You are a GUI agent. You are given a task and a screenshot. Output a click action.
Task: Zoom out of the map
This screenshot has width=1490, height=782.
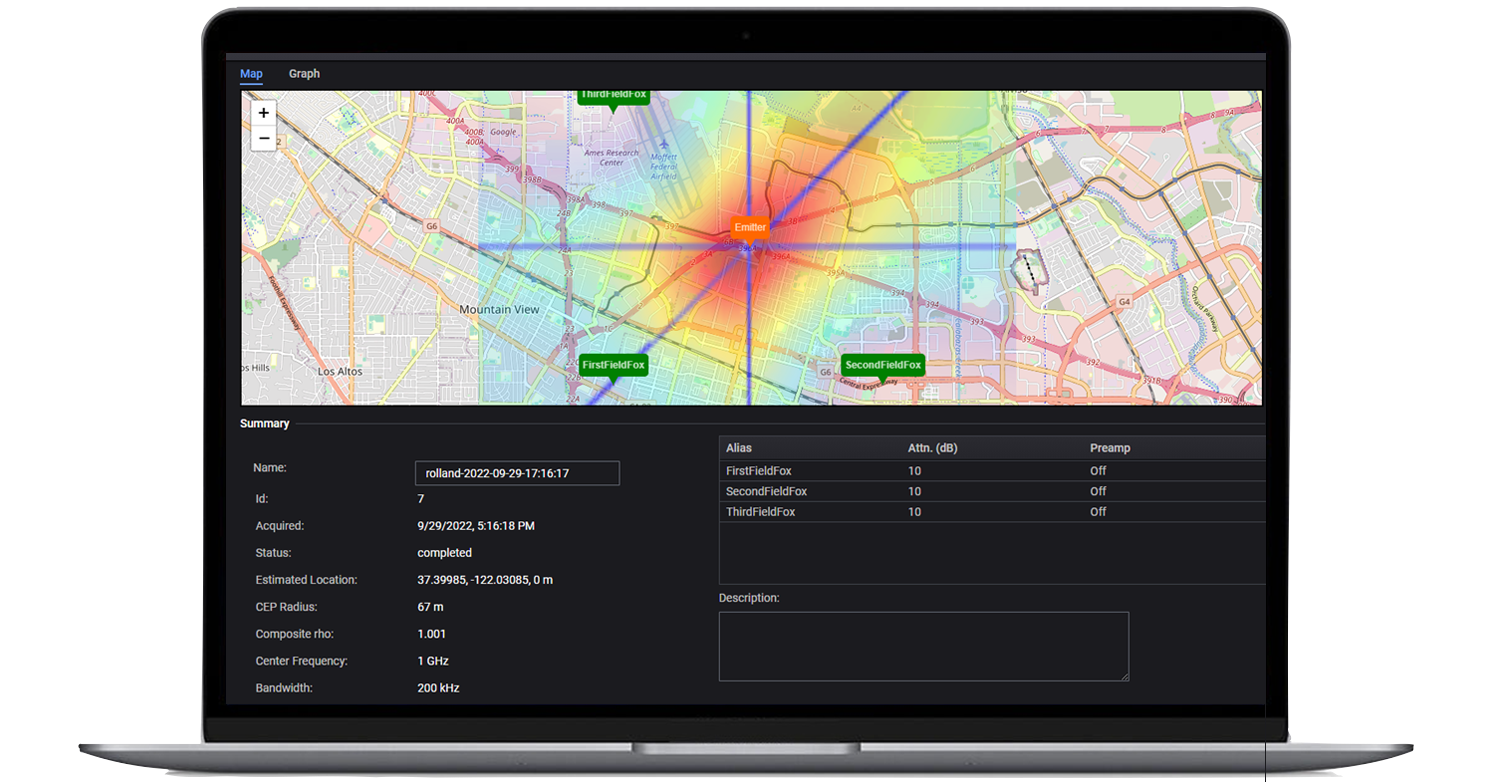(263, 138)
